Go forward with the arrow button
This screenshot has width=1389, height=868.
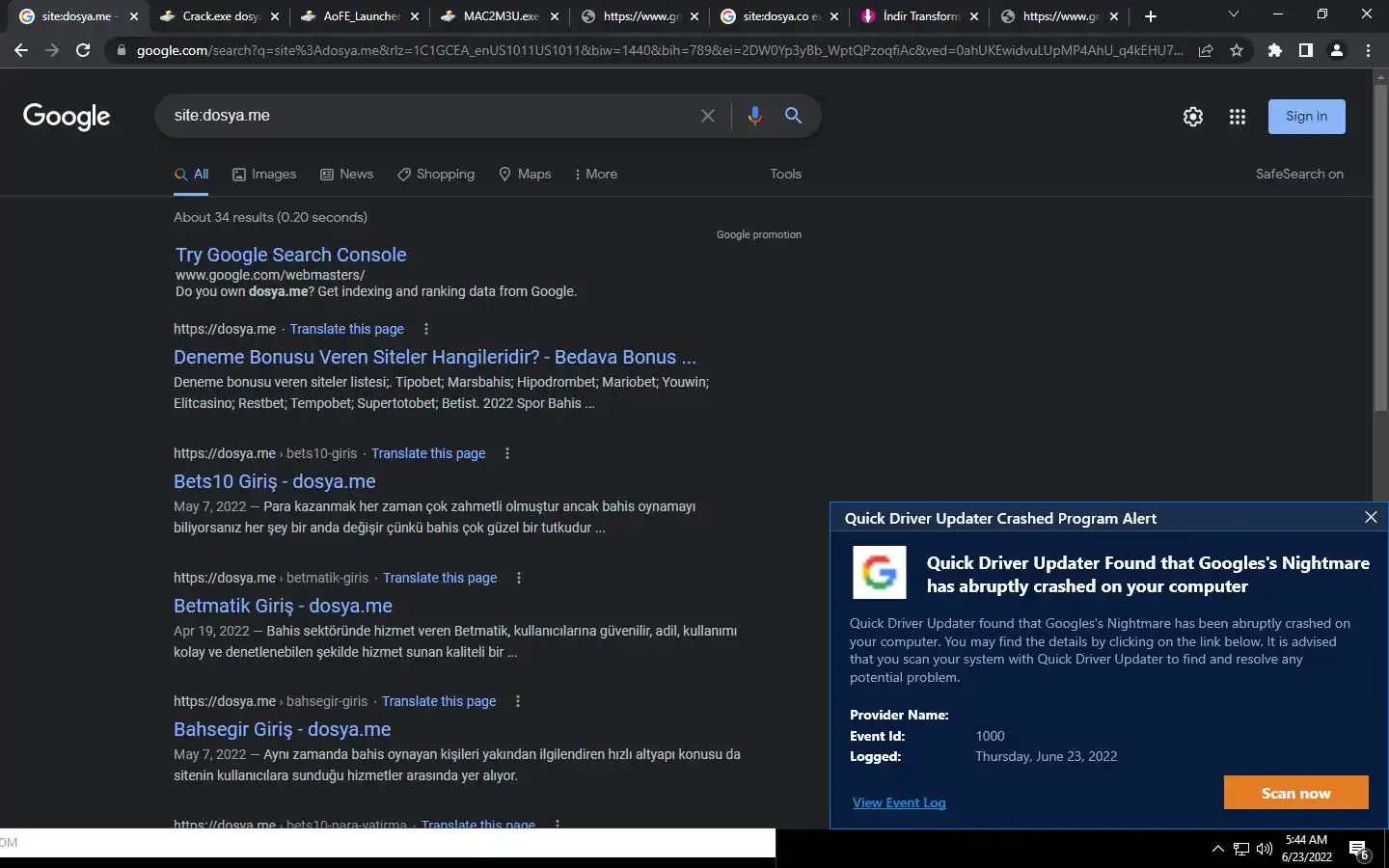[52, 50]
